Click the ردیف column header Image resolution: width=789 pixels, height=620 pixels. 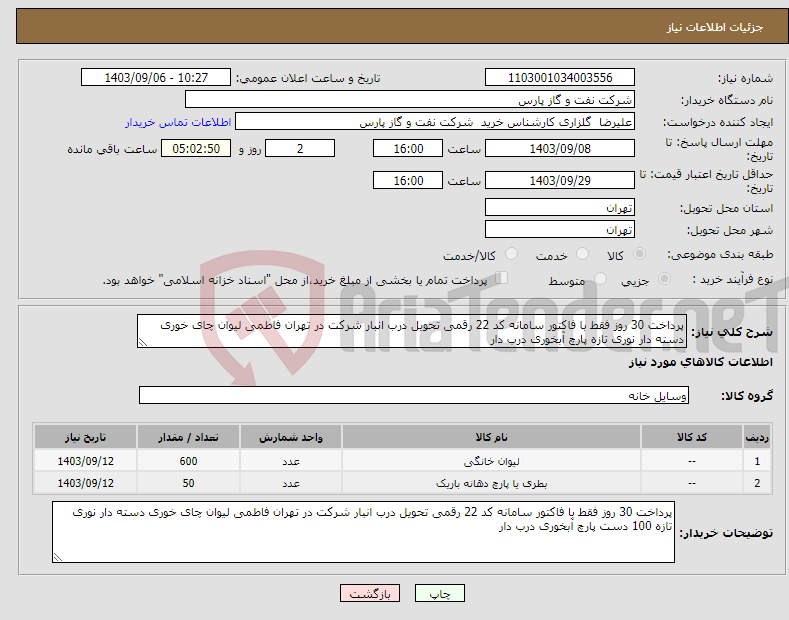click(x=757, y=437)
